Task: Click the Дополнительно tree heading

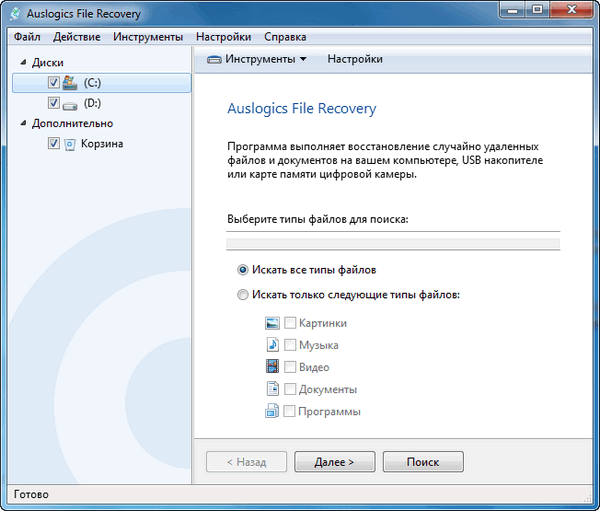Action: pos(72,123)
